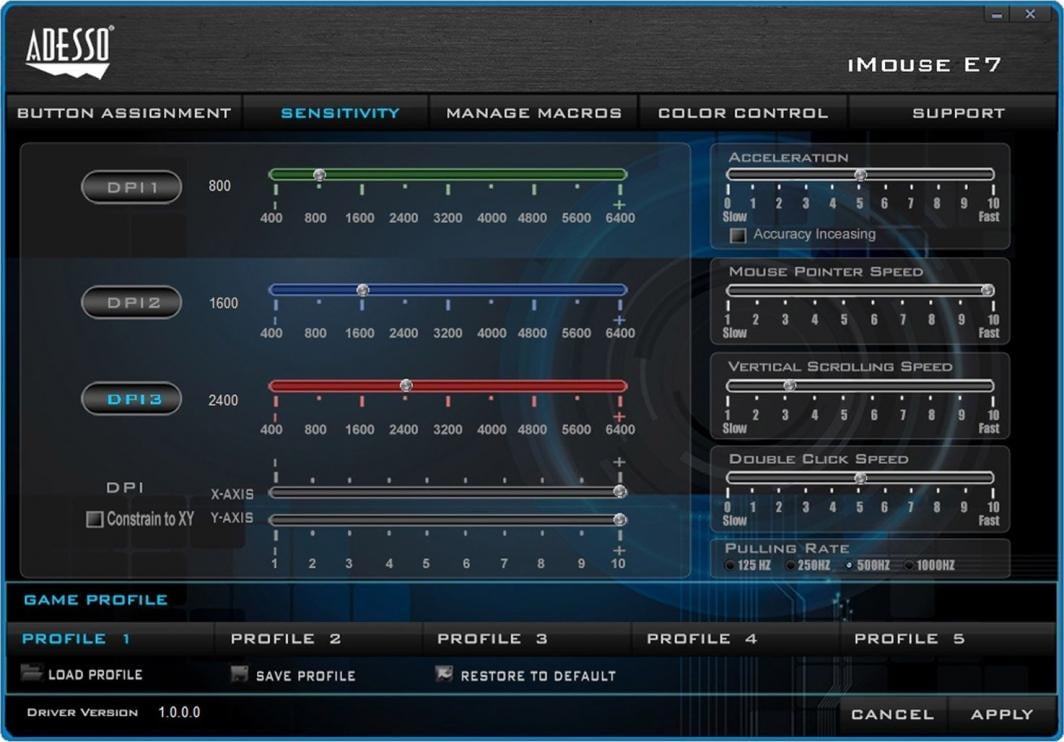Click the Double Click Speed slider handle
The height and width of the screenshot is (742, 1064).
point(860,478)
